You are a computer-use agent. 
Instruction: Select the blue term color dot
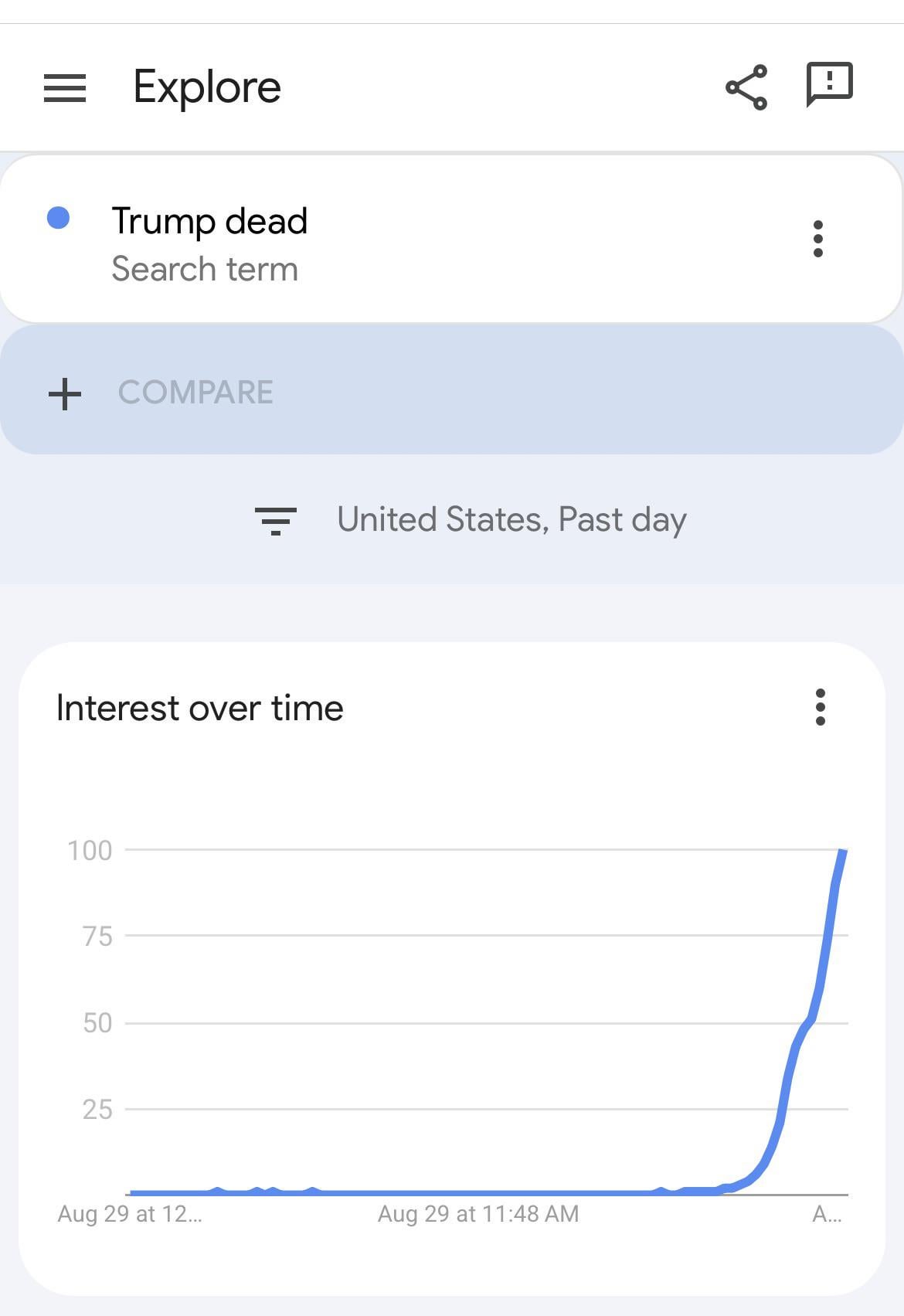pos(59,218)
